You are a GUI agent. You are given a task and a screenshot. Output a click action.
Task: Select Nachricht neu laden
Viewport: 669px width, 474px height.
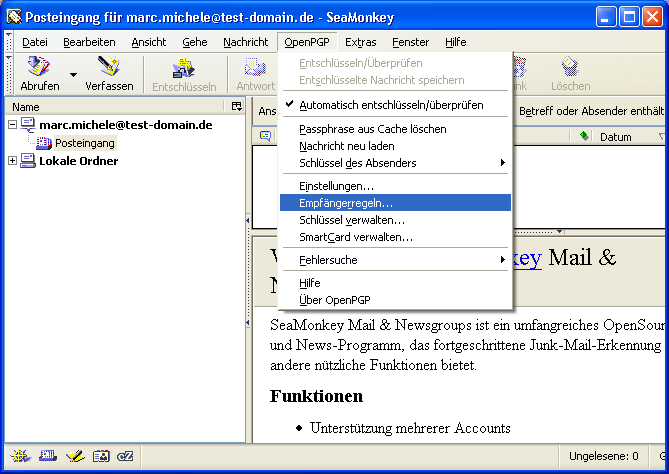(x=396, y=146)
